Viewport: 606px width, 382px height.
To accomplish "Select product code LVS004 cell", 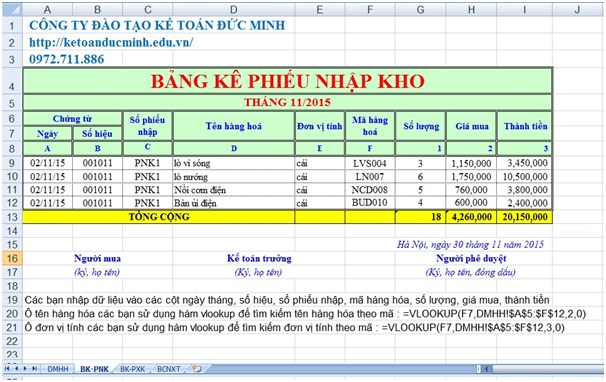I will [370, 163].
